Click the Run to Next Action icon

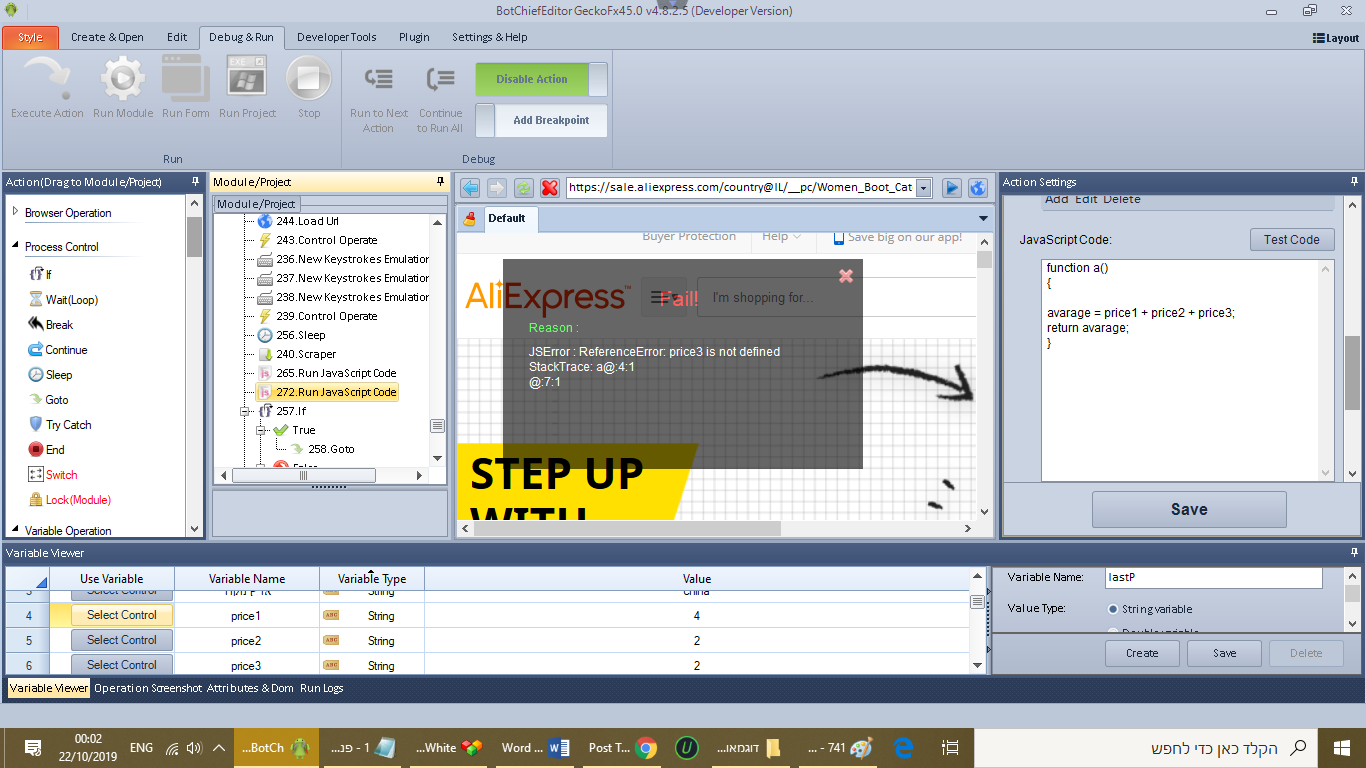[378, 79]
